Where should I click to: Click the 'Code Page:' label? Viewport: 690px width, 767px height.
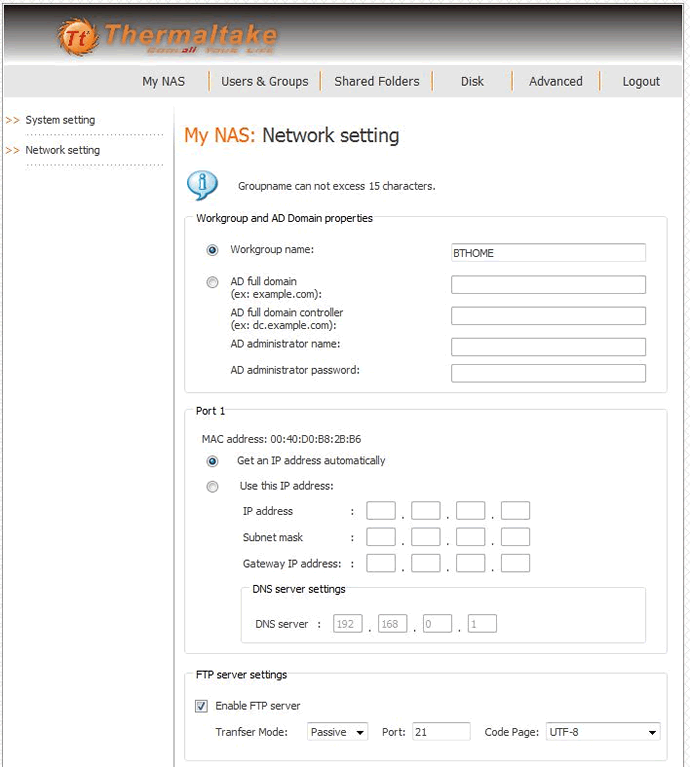coord(512,732)
